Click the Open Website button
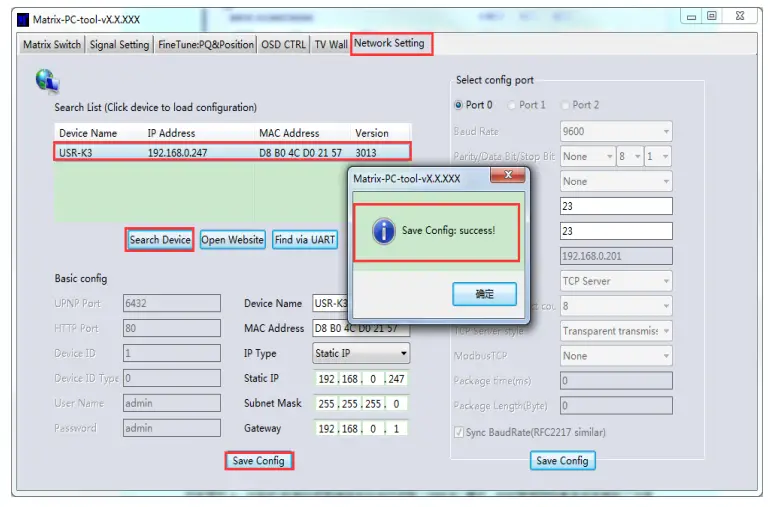The image size is (770, 507). pos(233,240)
